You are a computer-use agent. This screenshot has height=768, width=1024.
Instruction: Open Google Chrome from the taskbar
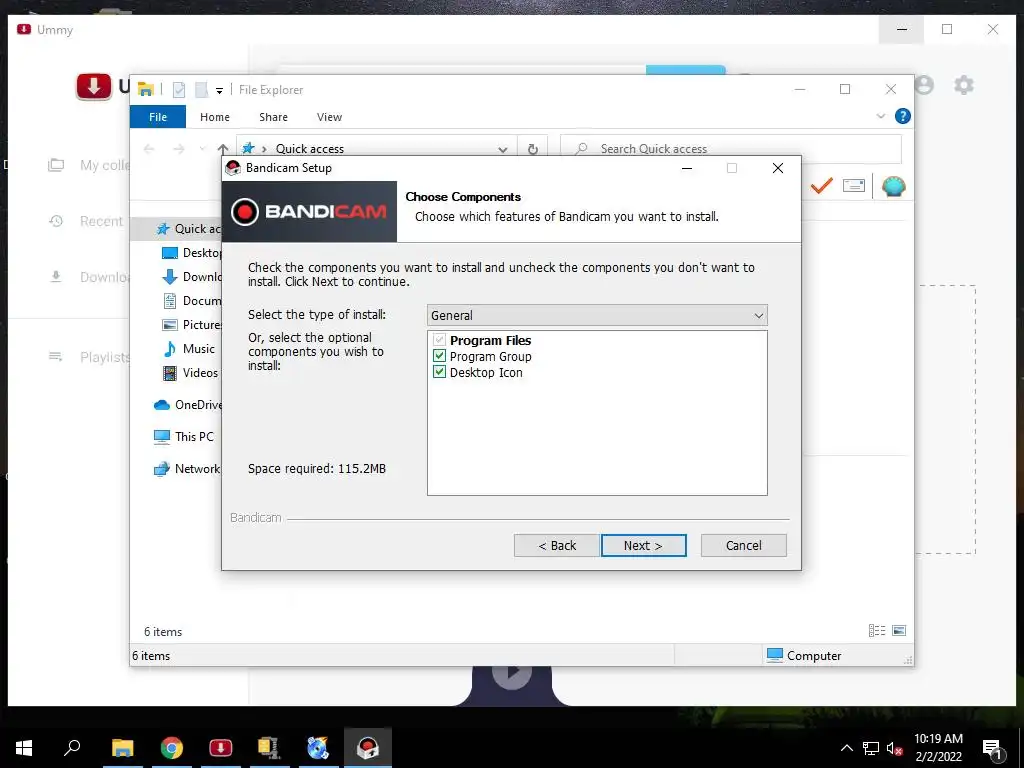[172, 748]
